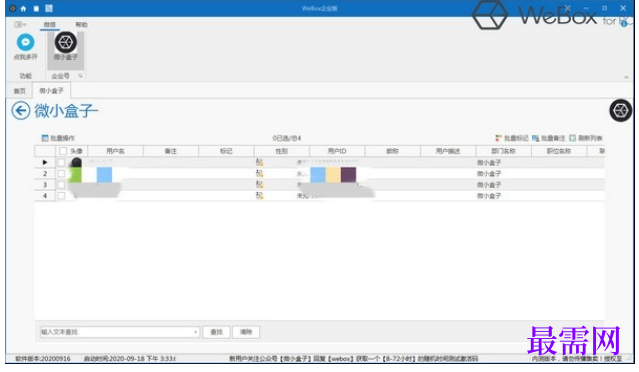Image resolution: width=639 pixels, height=372 pixels.
Task: Switch to the 首页 document tab
Action: pyautogui.click(x=19, y=91)
